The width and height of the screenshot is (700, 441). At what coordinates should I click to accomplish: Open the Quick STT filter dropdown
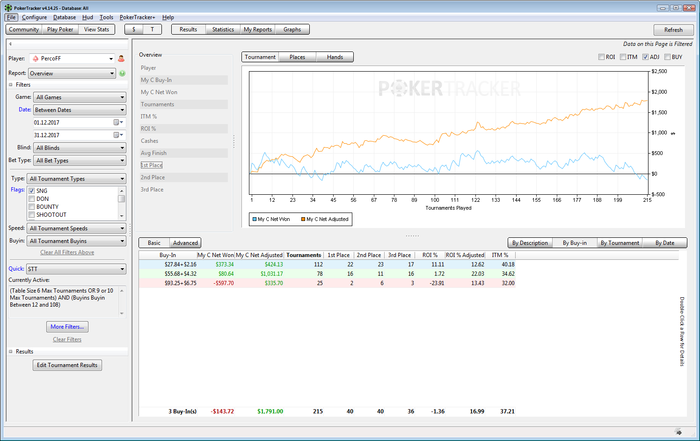(76, 269)
